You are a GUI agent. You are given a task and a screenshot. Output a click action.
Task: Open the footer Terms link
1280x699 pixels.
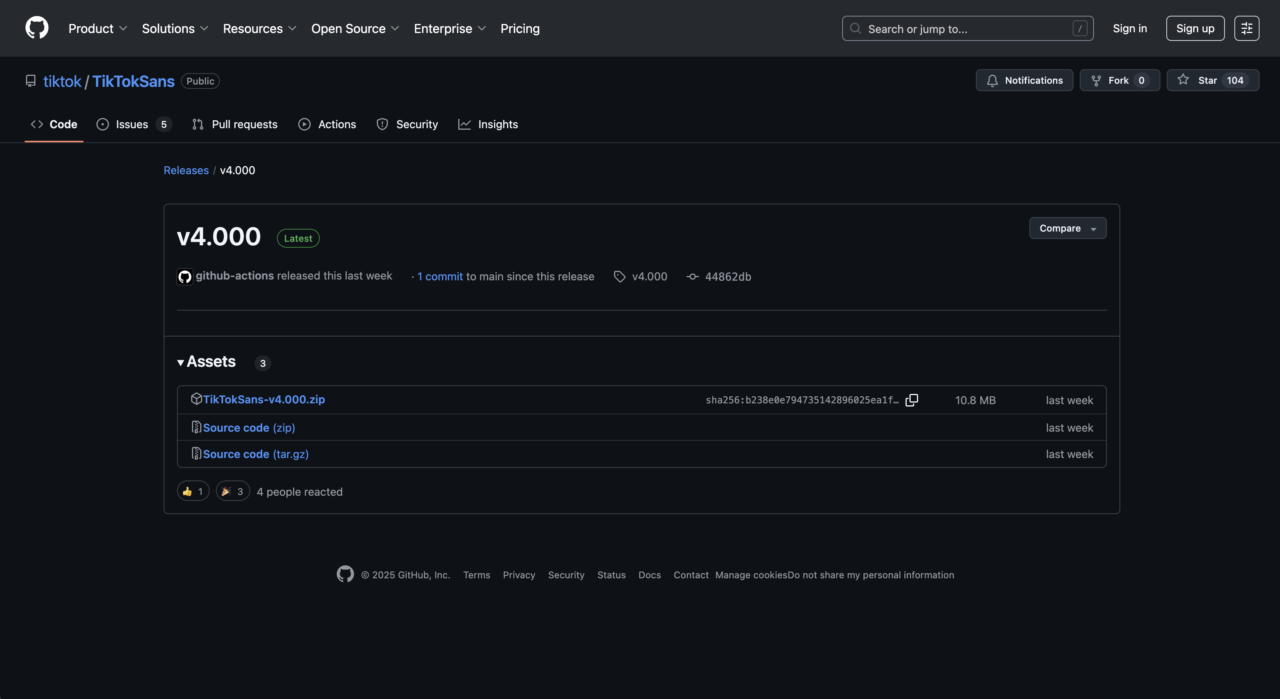[x=477, y=575]
